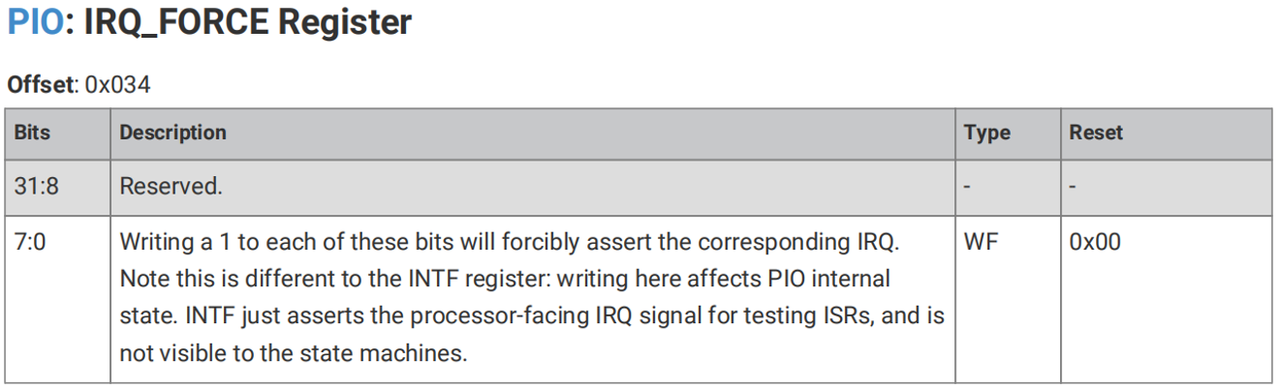Click the dash in Reserved row Type column

[967, 187]
